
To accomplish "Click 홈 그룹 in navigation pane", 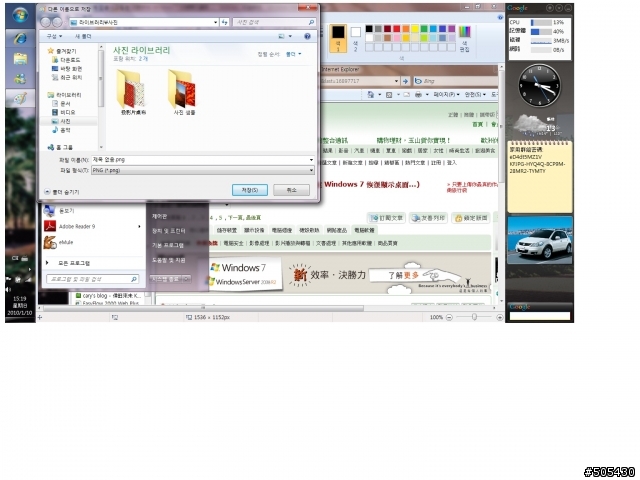I will click(x=60, y=147).
